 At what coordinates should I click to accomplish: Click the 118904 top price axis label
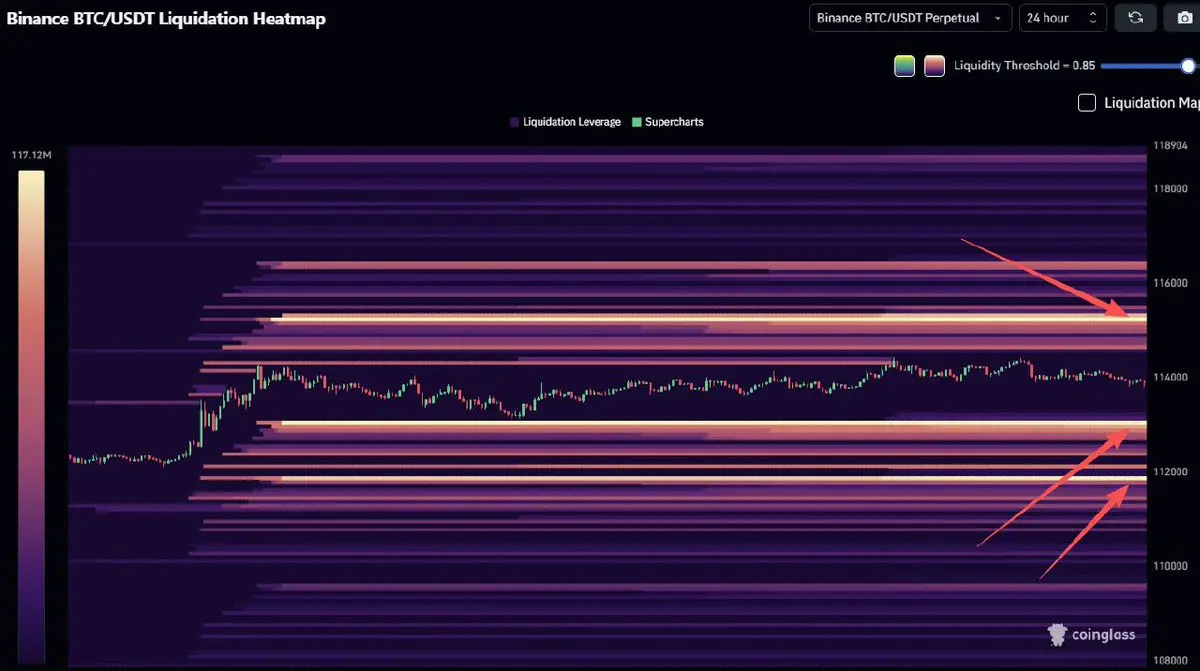pos(1170,145)
